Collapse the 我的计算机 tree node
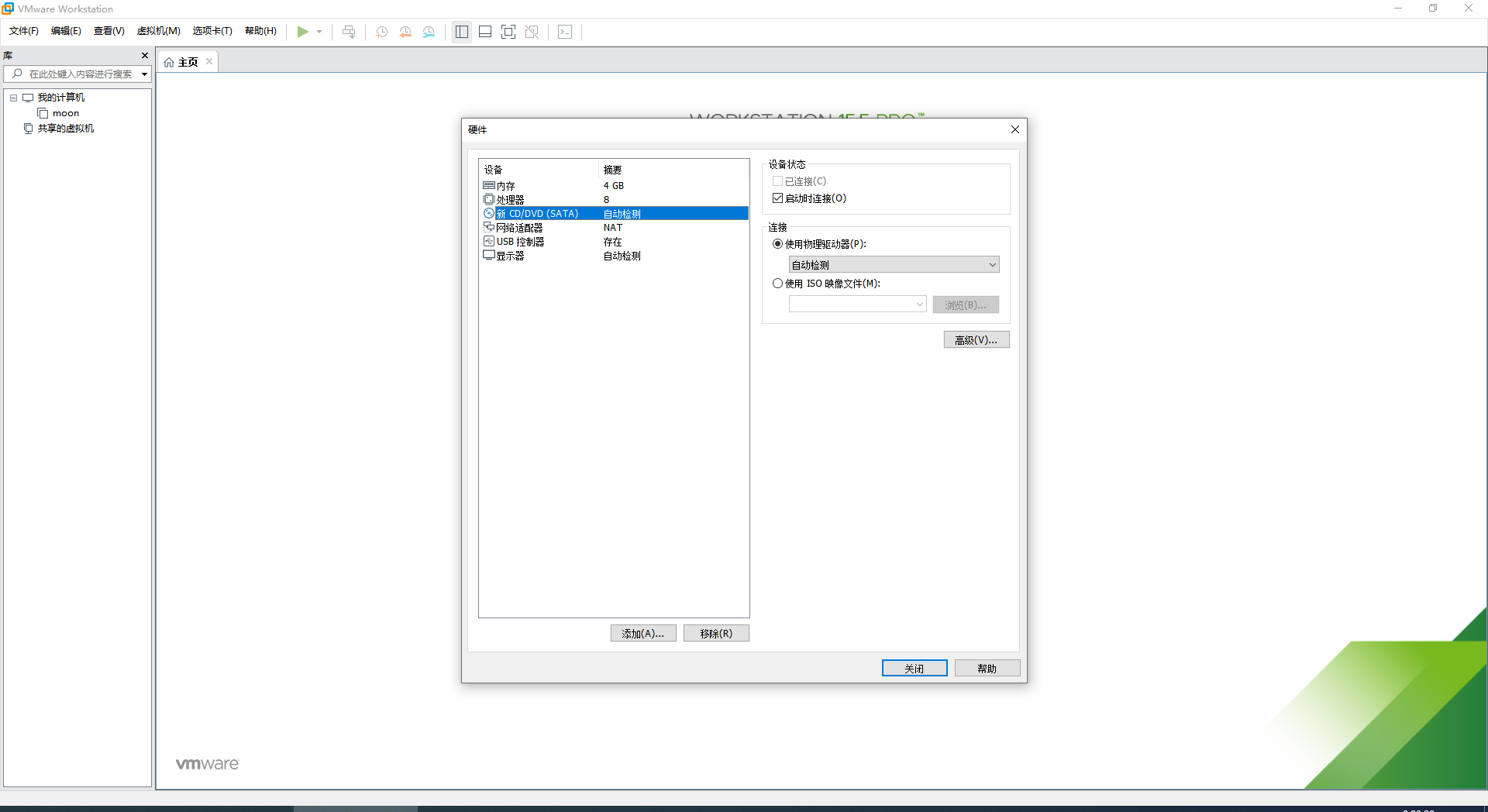 tap(13, 98)
